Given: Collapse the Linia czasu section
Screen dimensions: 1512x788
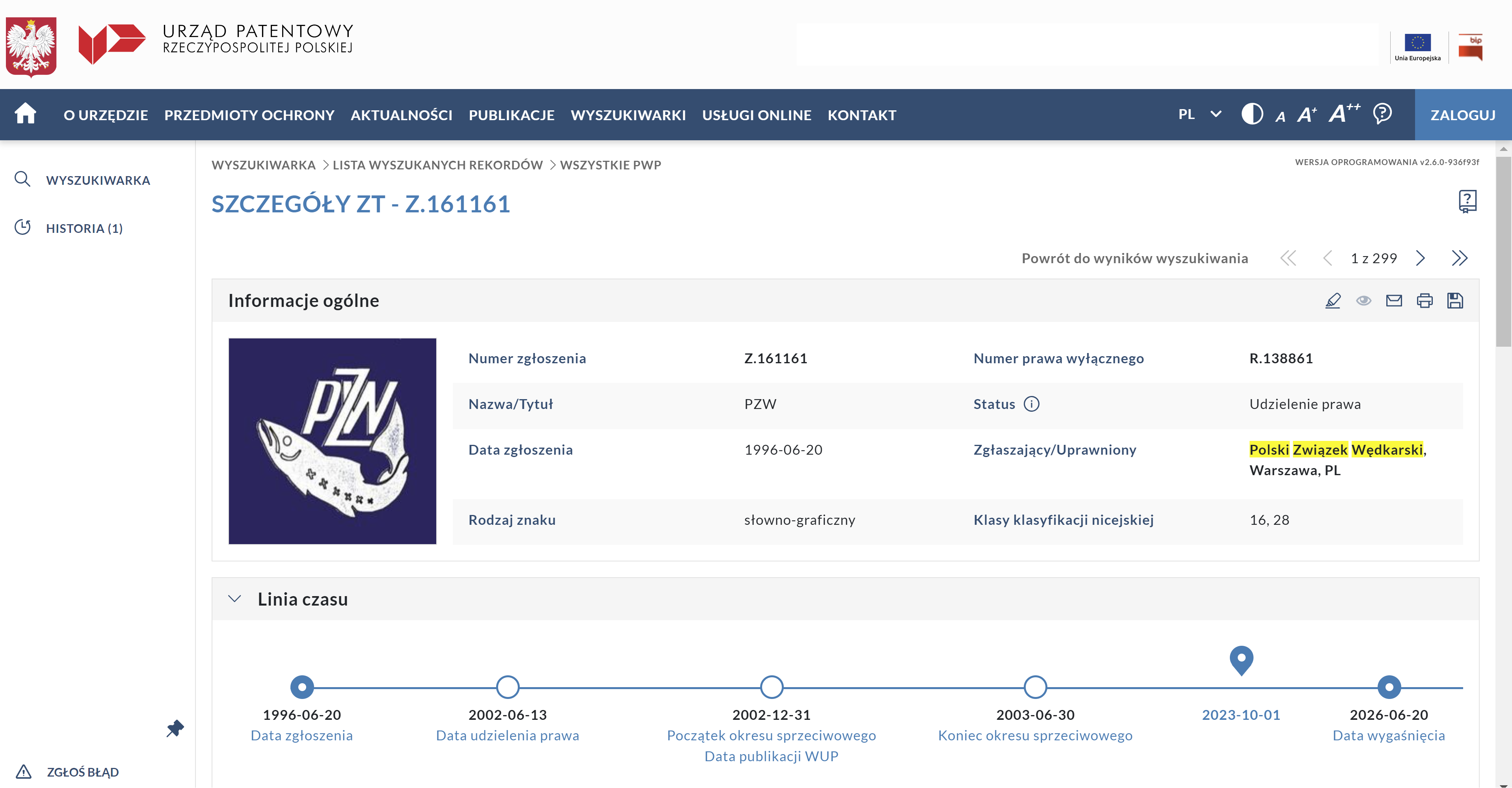Looking at the screenshot, I should 235,599.
